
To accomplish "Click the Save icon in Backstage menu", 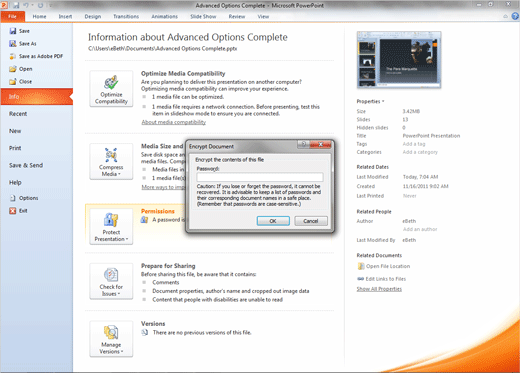I will [x=13, y=31].
